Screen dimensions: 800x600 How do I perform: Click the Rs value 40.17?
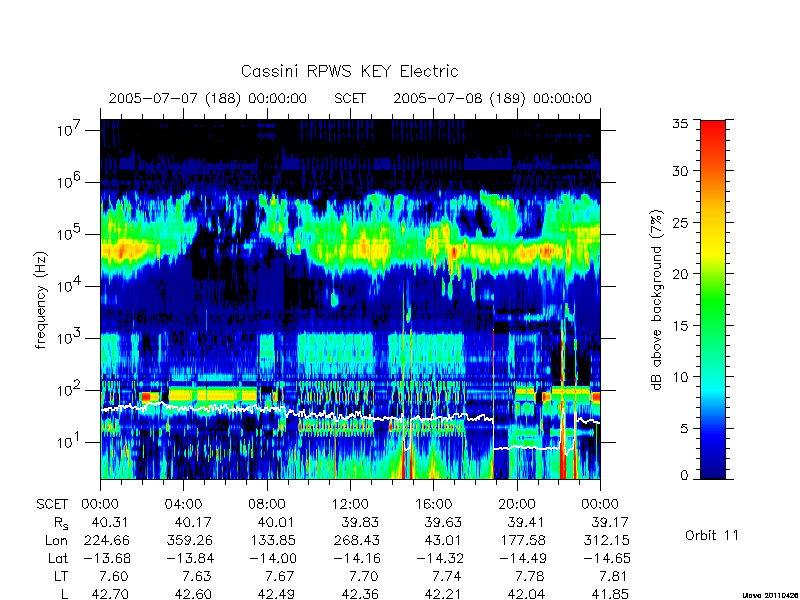pyautogui.click(x=193, y=522)
